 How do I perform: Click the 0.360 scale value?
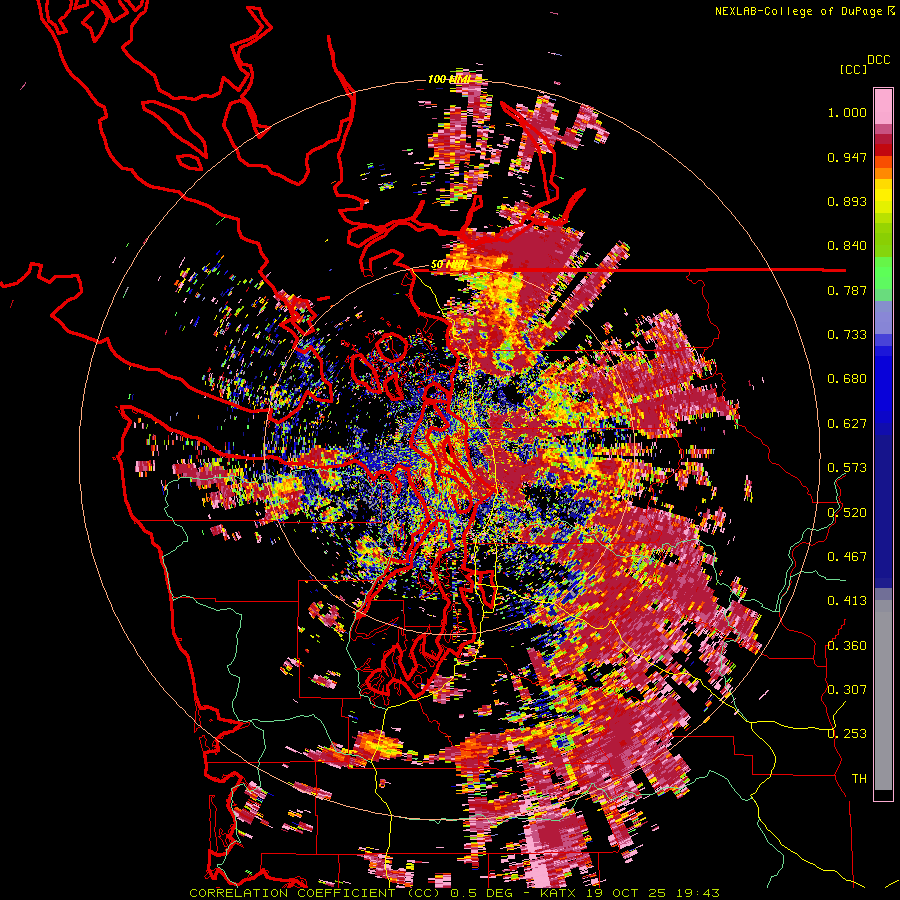coord(847,646)
